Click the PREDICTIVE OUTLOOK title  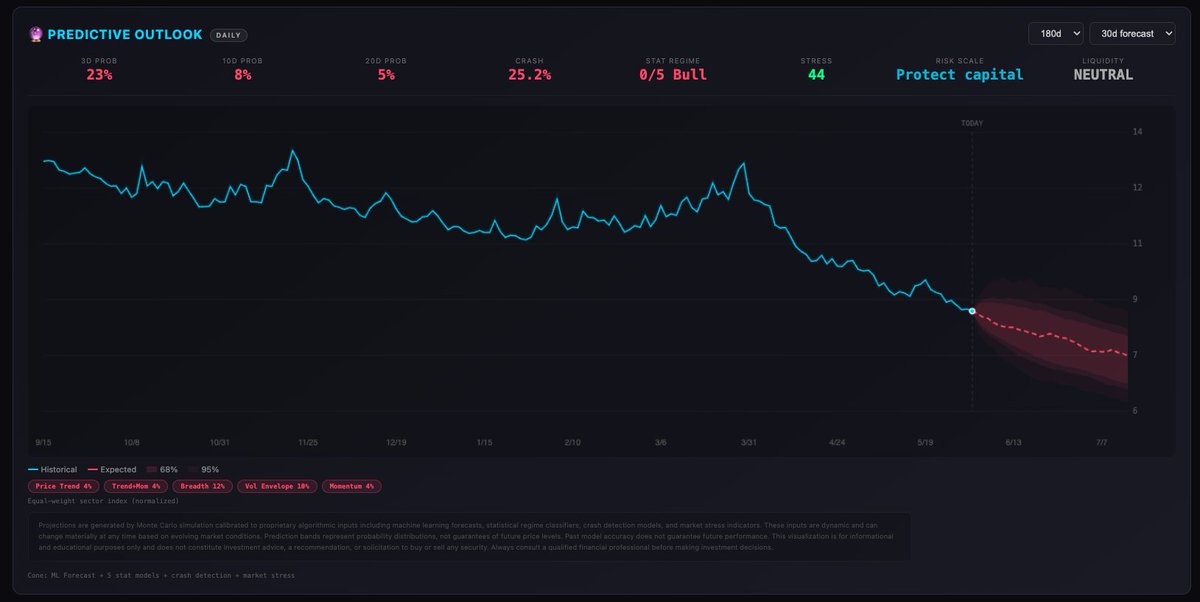[x=125, y=34]
